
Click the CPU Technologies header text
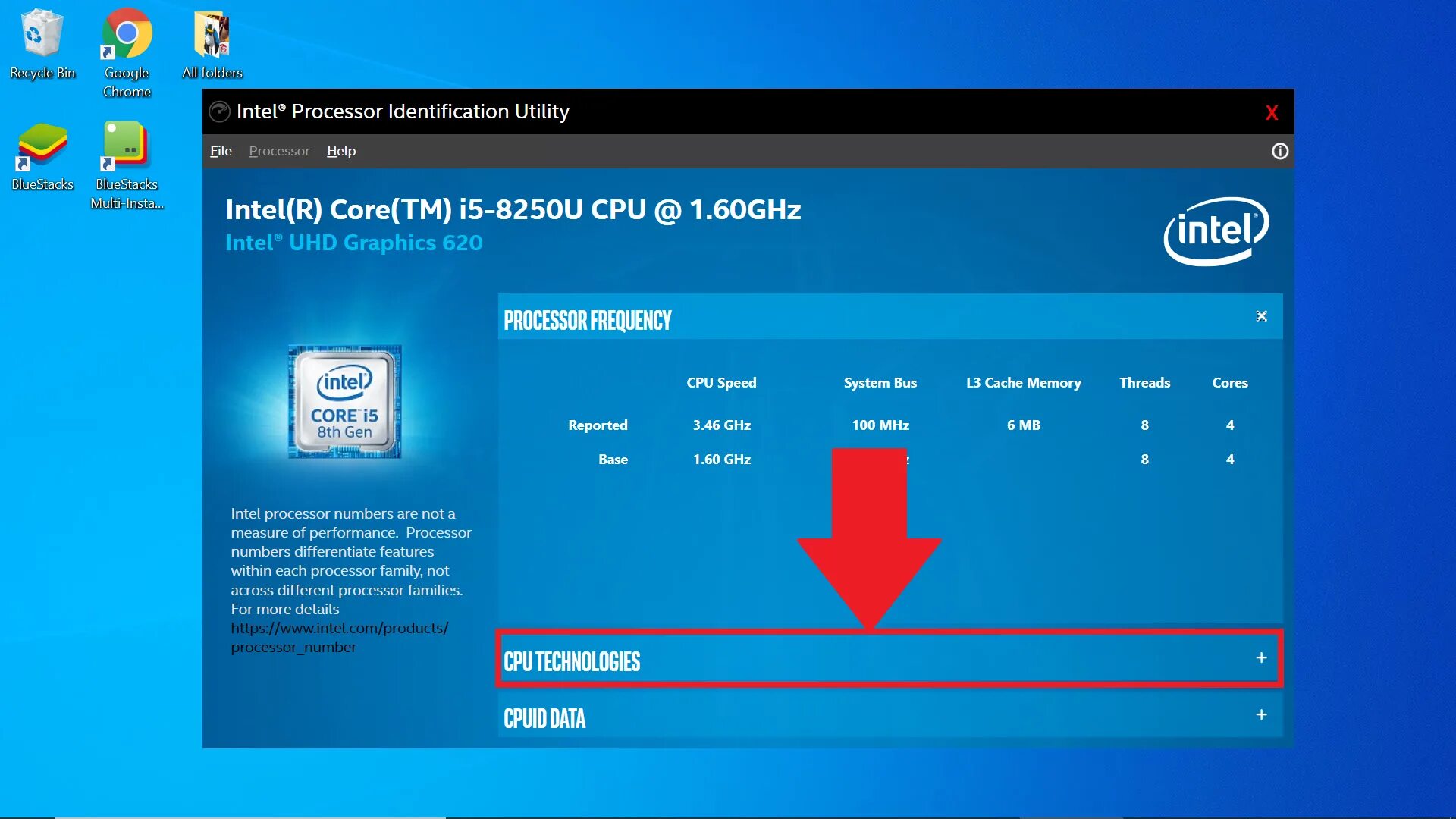572,662
